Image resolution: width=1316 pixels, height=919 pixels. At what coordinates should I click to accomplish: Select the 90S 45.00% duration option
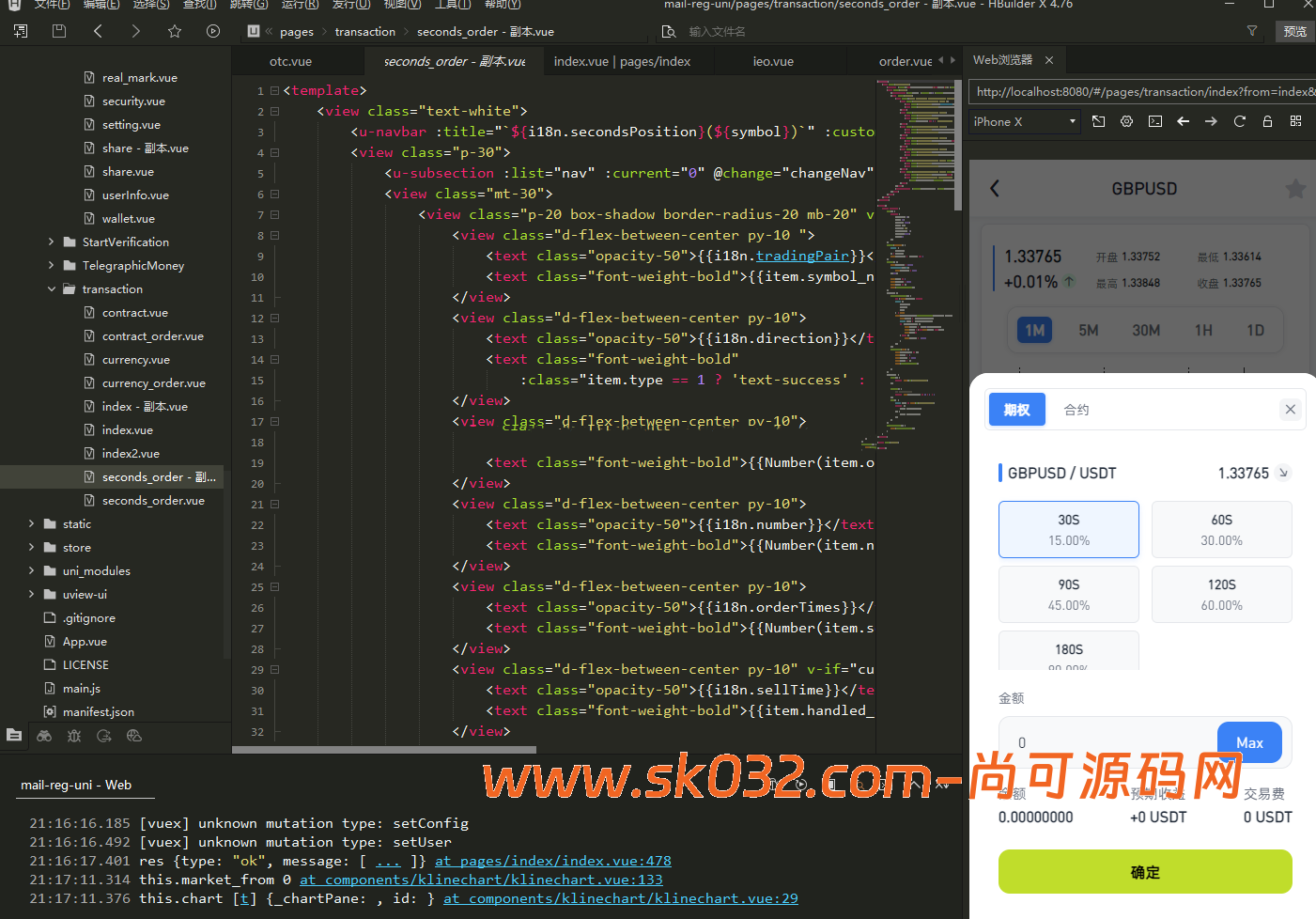pyautogui.click(x=1068, y=594)
